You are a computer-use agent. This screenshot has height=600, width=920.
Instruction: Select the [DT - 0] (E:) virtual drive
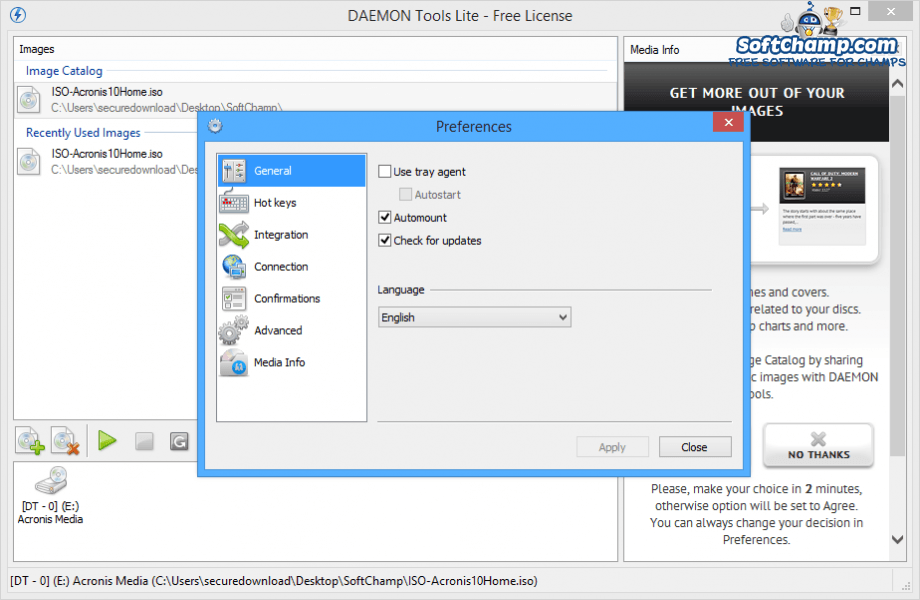point(50,496)
